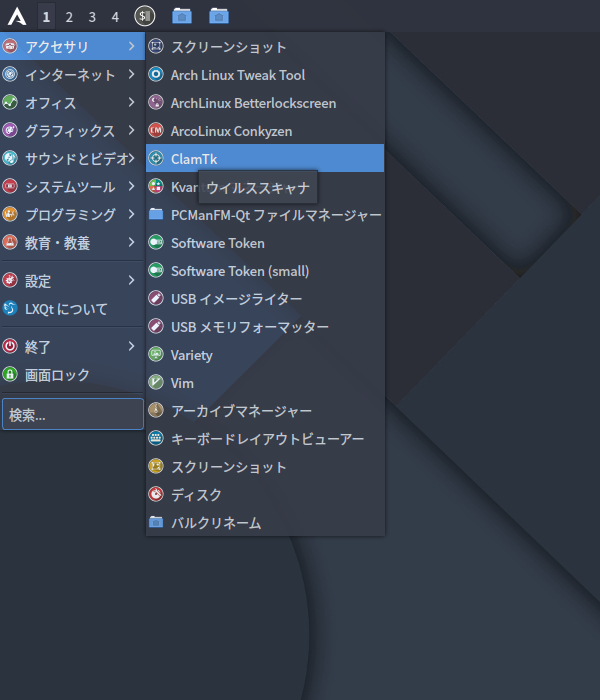Expand the グラフィックス submenu arrow

click(131, 130)
